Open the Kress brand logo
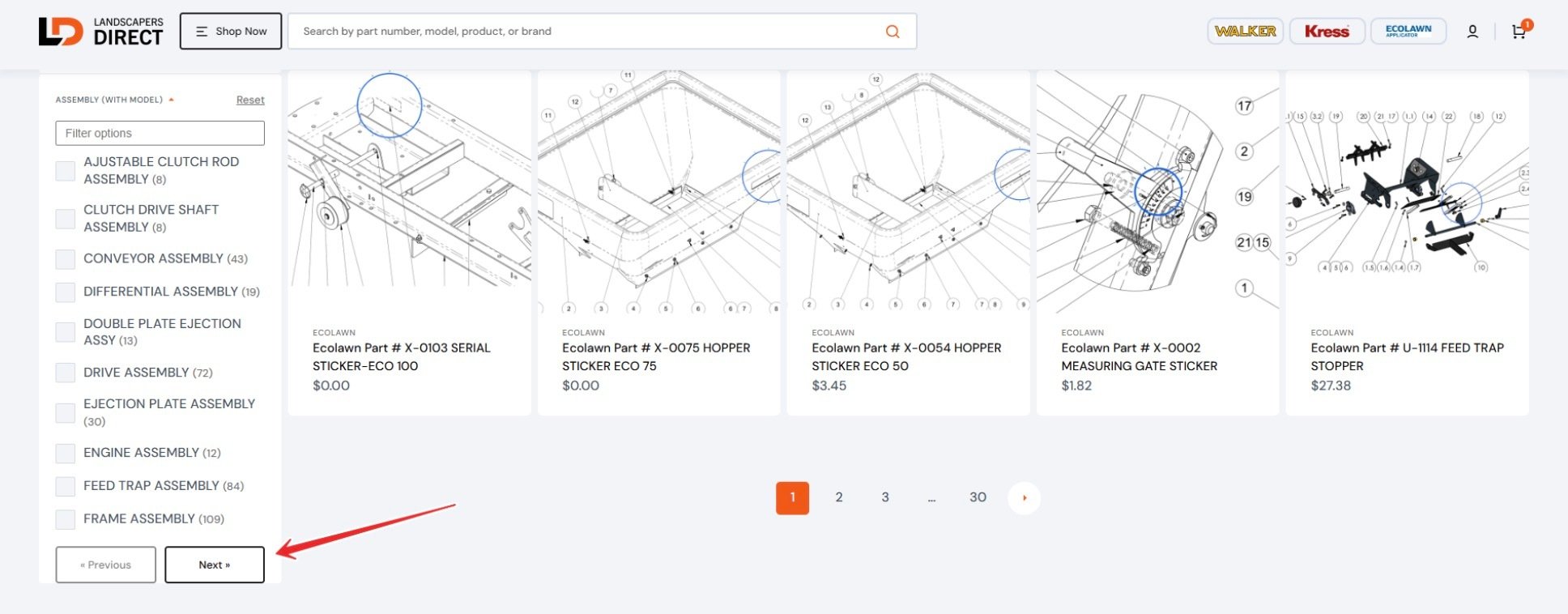 click(1327, 32)
